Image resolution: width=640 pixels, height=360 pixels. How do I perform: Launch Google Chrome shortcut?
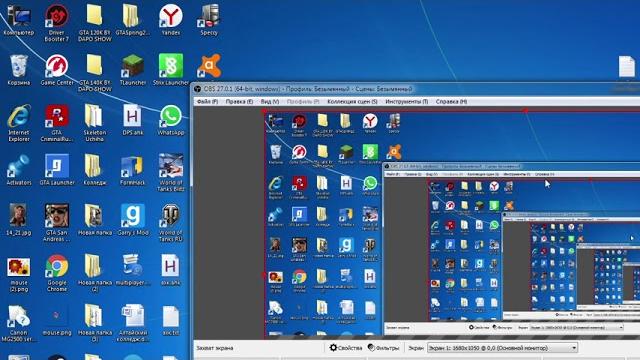coord(57,273)
